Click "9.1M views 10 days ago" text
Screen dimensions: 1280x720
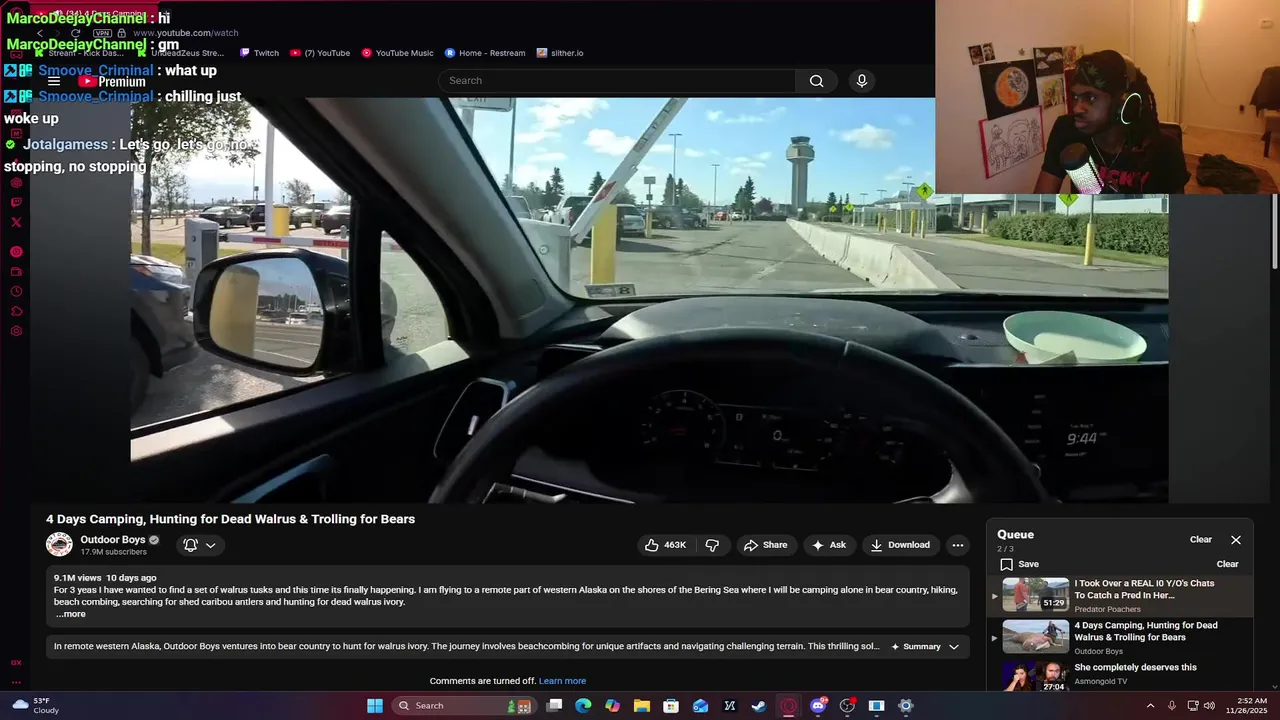pos(105,578)
